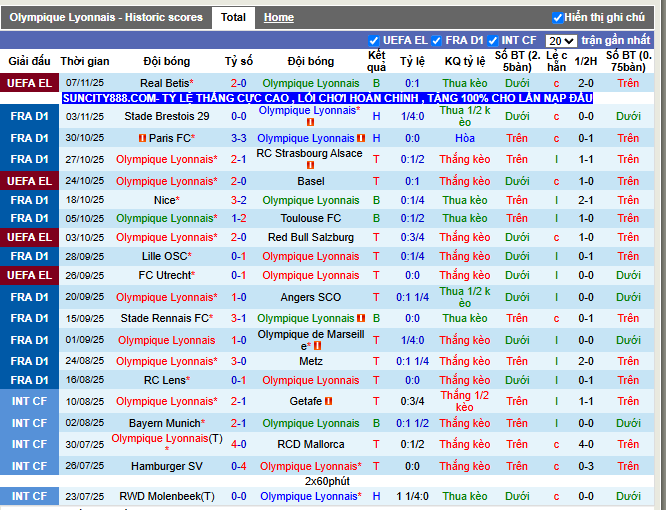Click RWD Molenbeek(T) team name
The width and height of the screenshot is (666, 510).
167,496
